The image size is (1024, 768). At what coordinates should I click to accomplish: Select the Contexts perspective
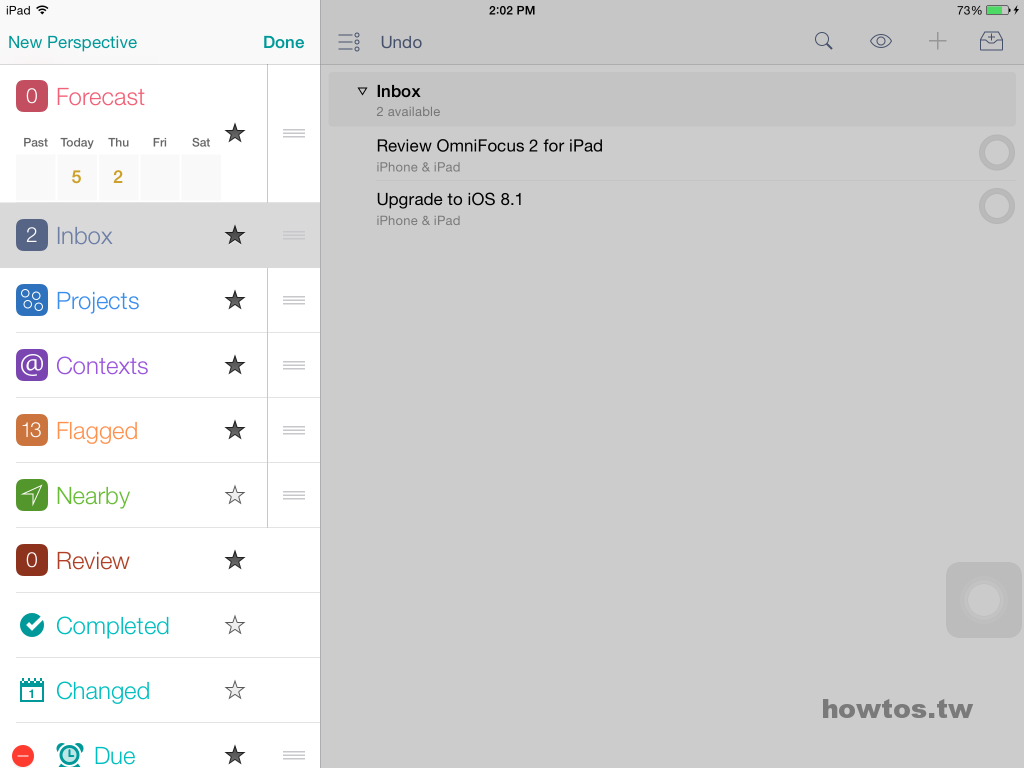coord(102,366)
